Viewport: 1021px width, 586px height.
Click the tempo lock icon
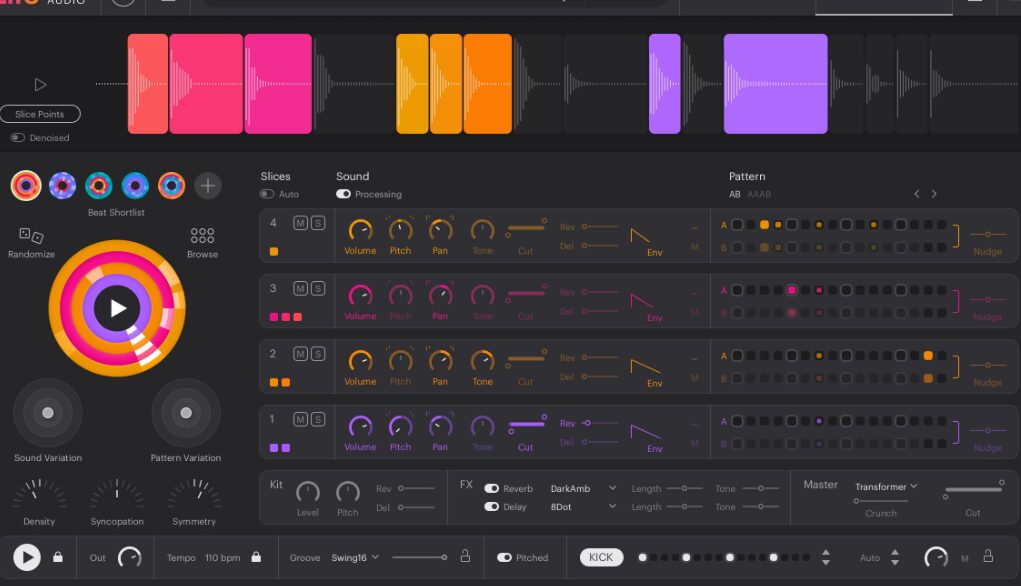256,557
